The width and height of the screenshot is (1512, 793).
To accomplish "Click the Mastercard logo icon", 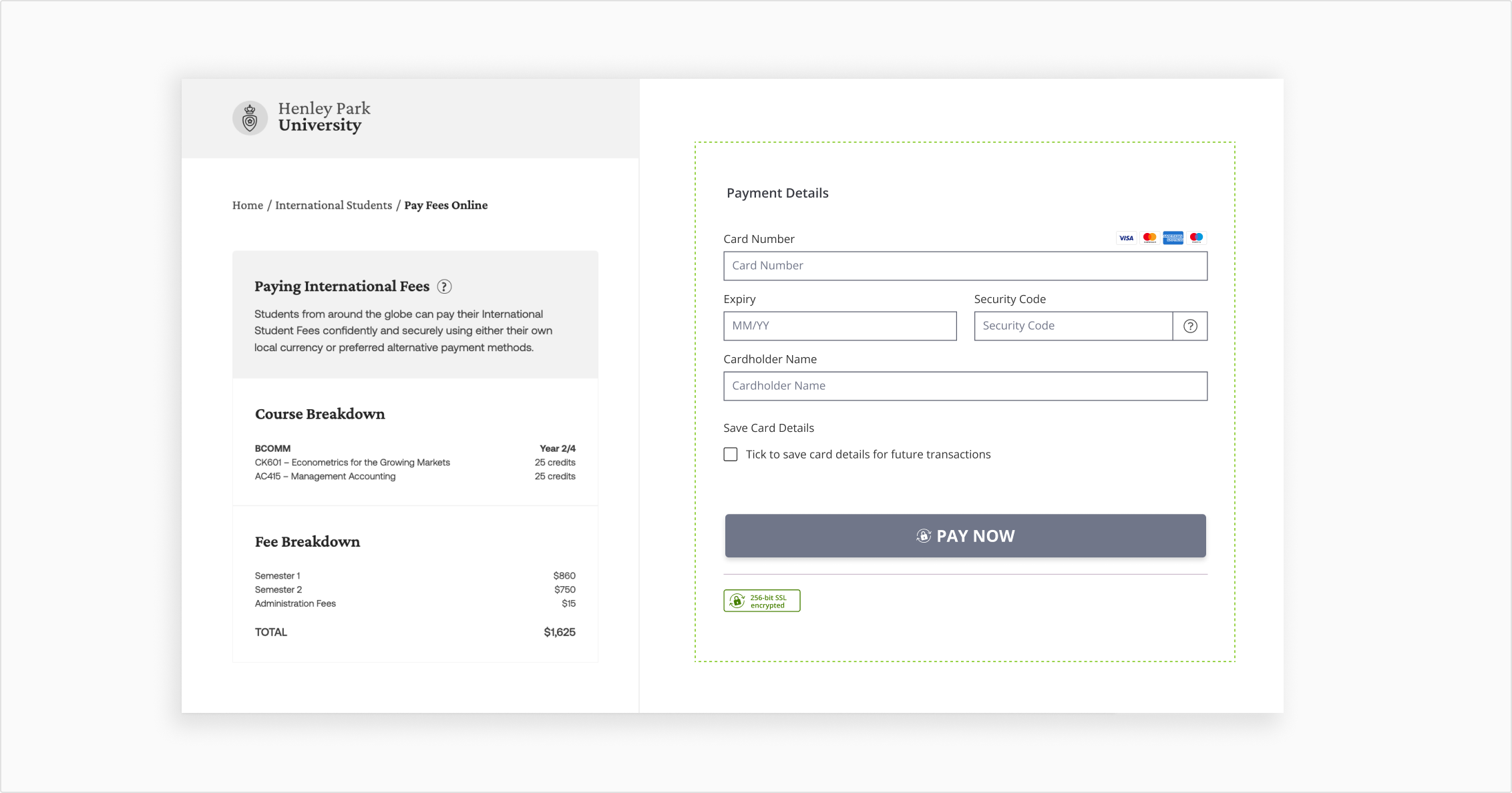I will coord(1149,238).
